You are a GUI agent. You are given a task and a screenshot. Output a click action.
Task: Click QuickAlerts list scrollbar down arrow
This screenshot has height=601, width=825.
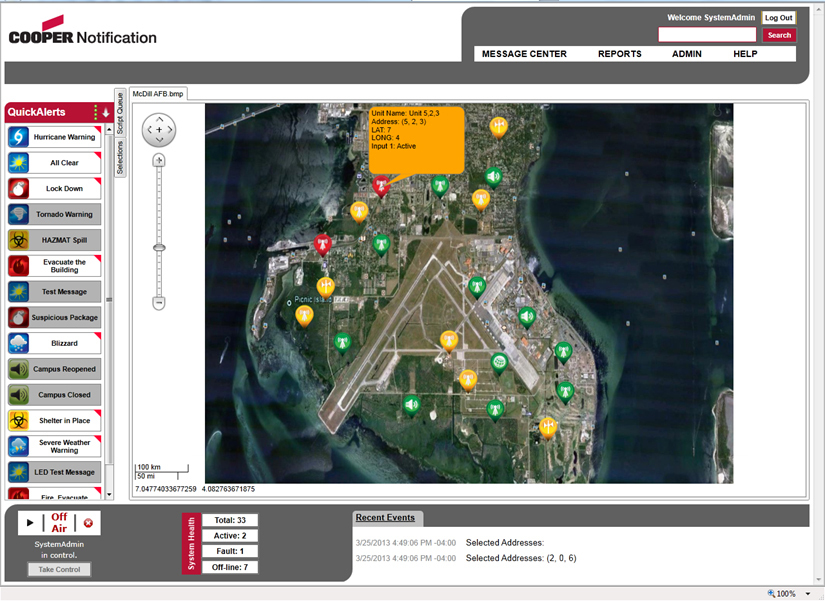point(109,494)
